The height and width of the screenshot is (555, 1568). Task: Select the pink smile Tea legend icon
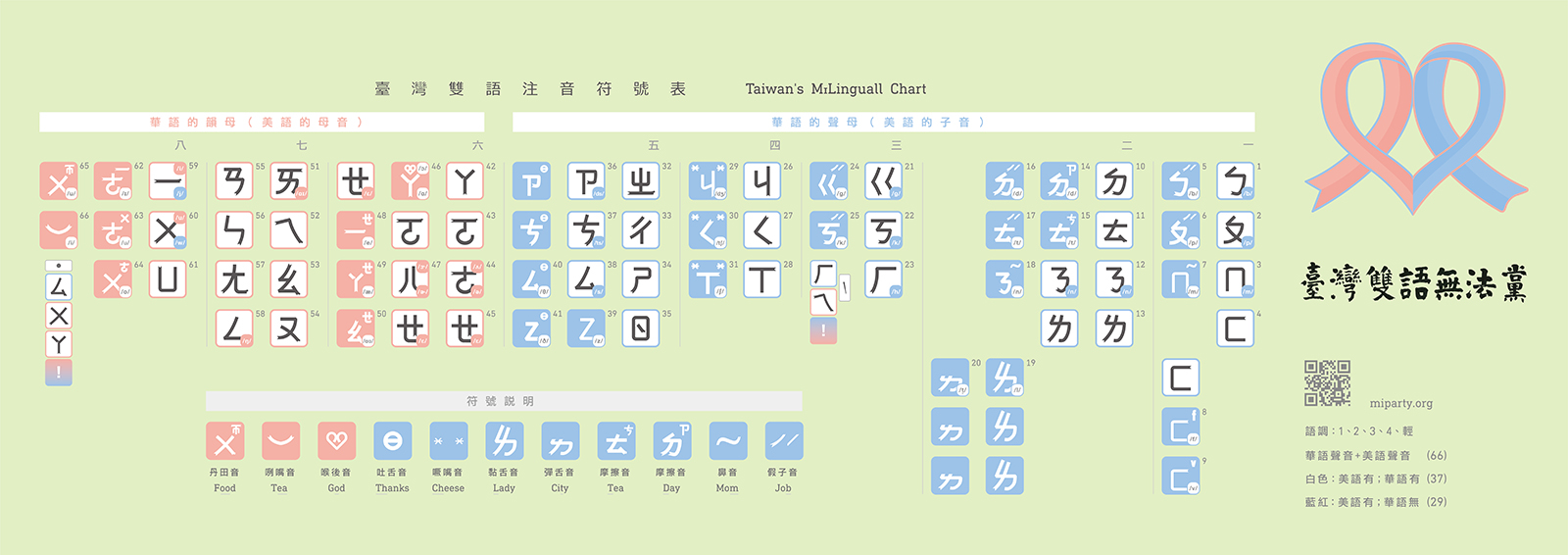280,441
